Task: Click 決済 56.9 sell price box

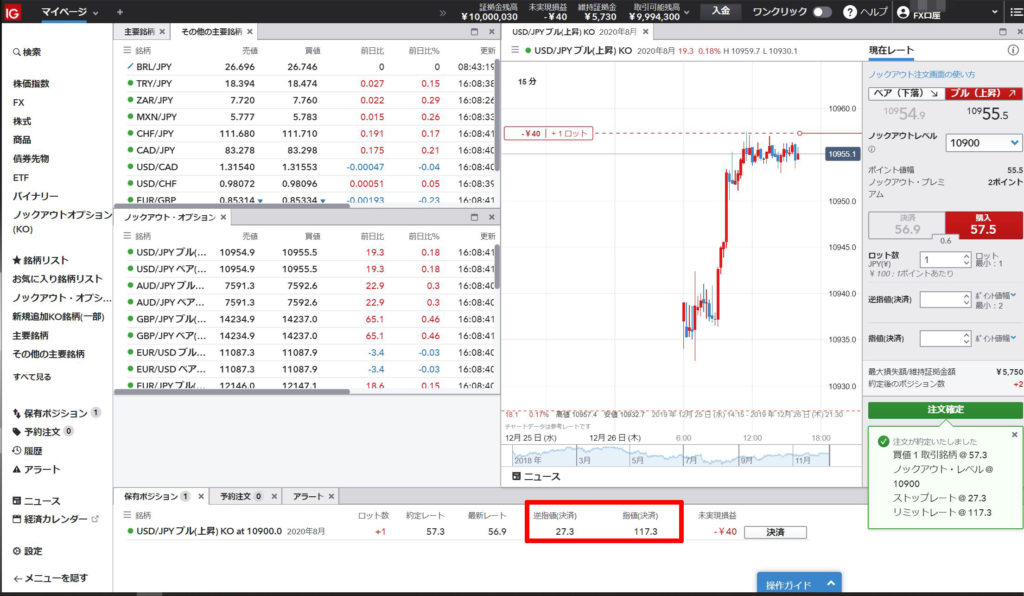Action: click(x=906, y=225)
